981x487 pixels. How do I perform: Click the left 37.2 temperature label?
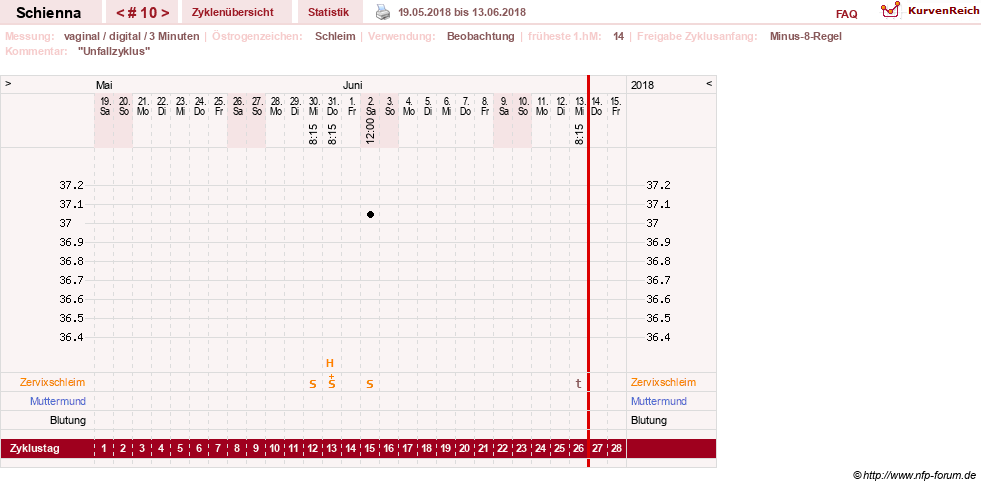(x=71, y=185)
